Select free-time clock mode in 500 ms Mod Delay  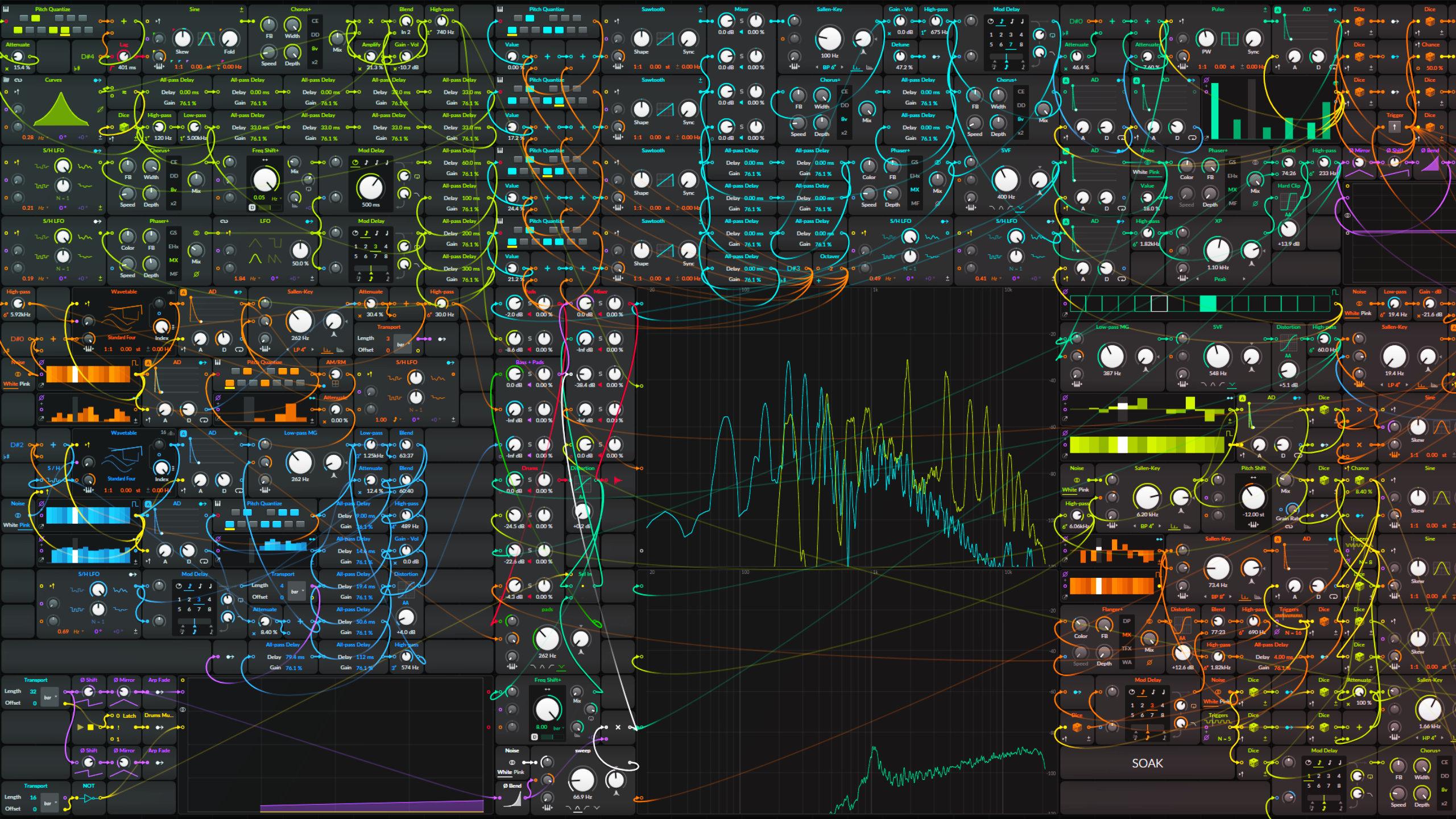(355, 163)
